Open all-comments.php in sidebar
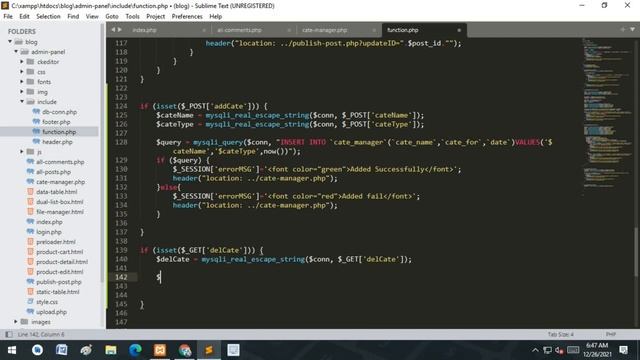The width and height of the screenshot is (640, 360). tap(60, 162)
